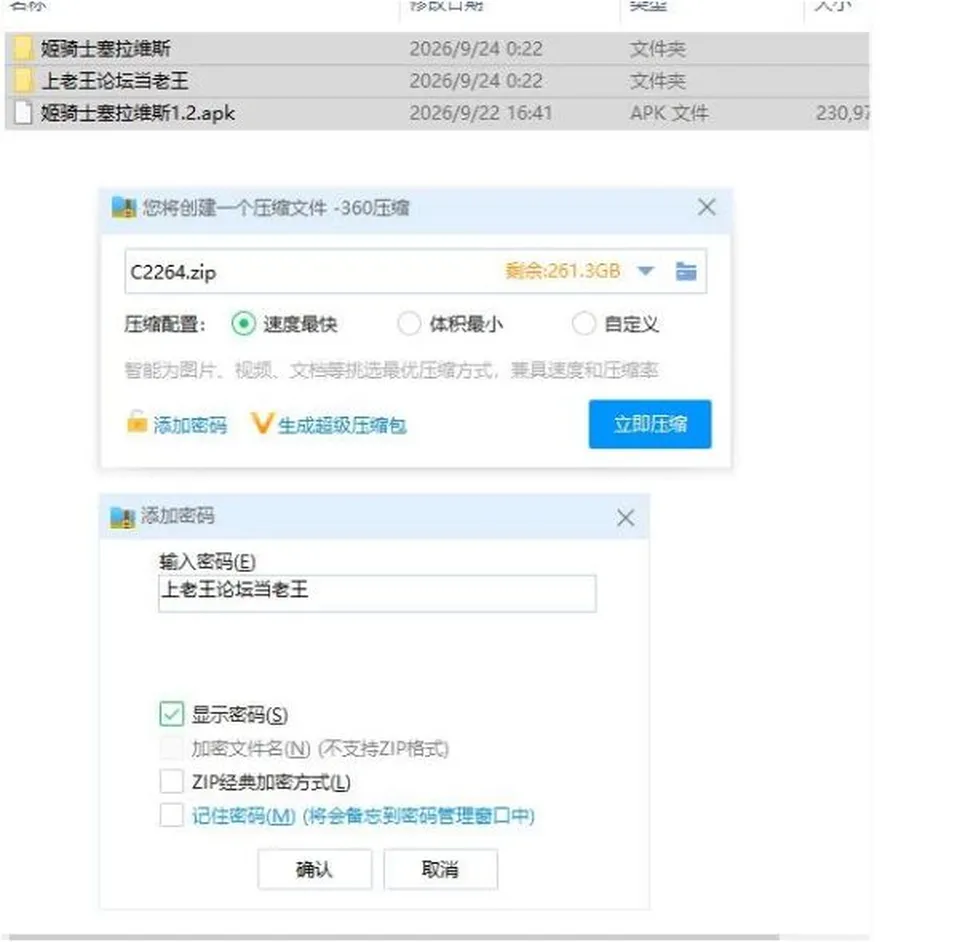Screen dimensions: 960x942
Task: Select the 姬骑士塞拉维斯1.2.apk file name
Action: [138, 113]
